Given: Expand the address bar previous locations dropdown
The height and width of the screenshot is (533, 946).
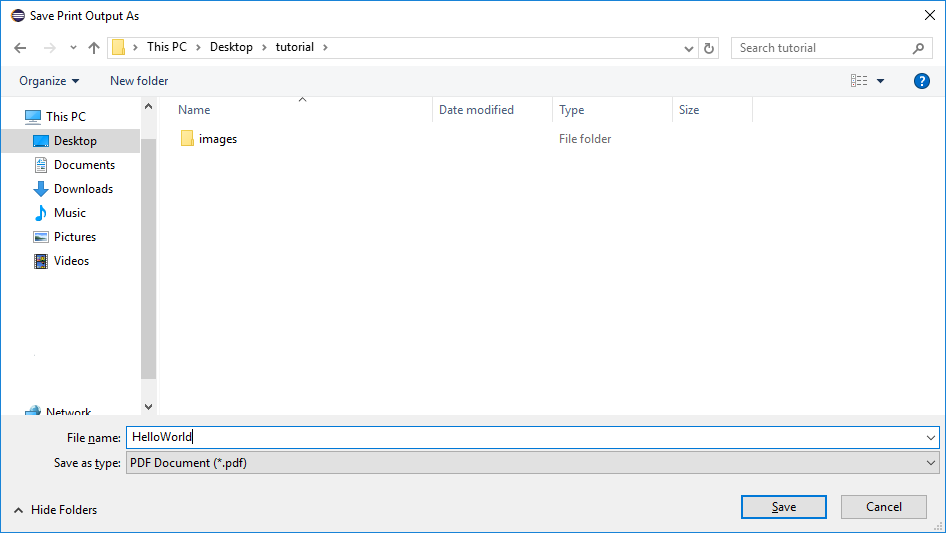Looking at the screenshot, I should 689,48.
